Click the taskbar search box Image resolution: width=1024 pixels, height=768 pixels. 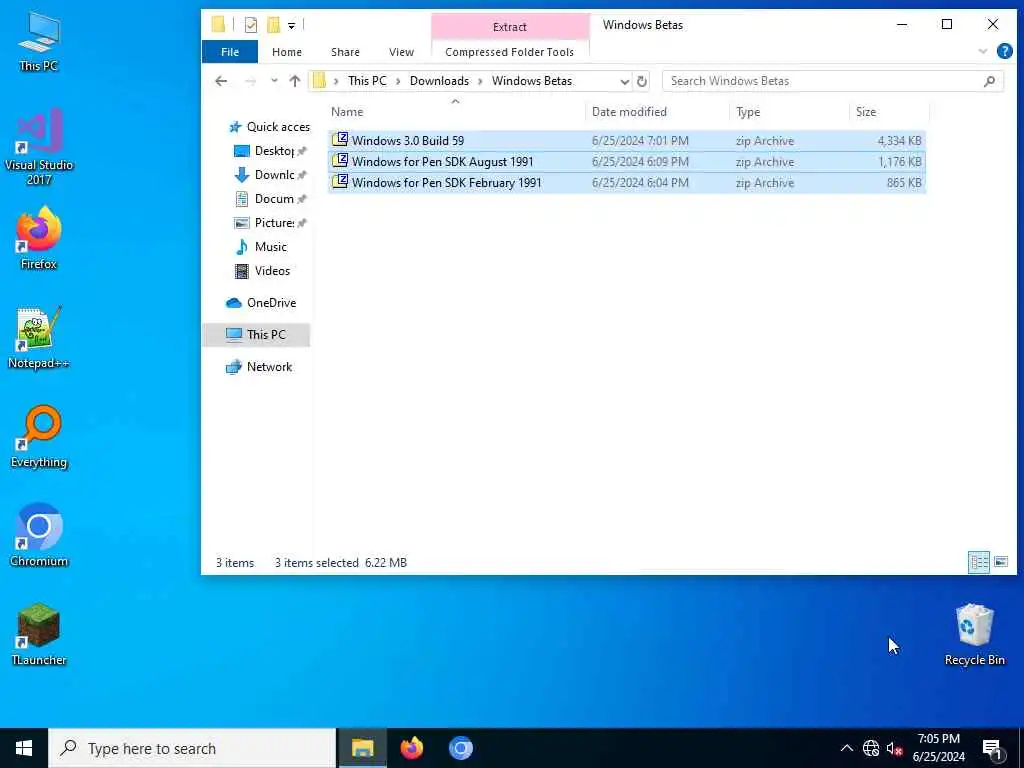pos(192,748)
